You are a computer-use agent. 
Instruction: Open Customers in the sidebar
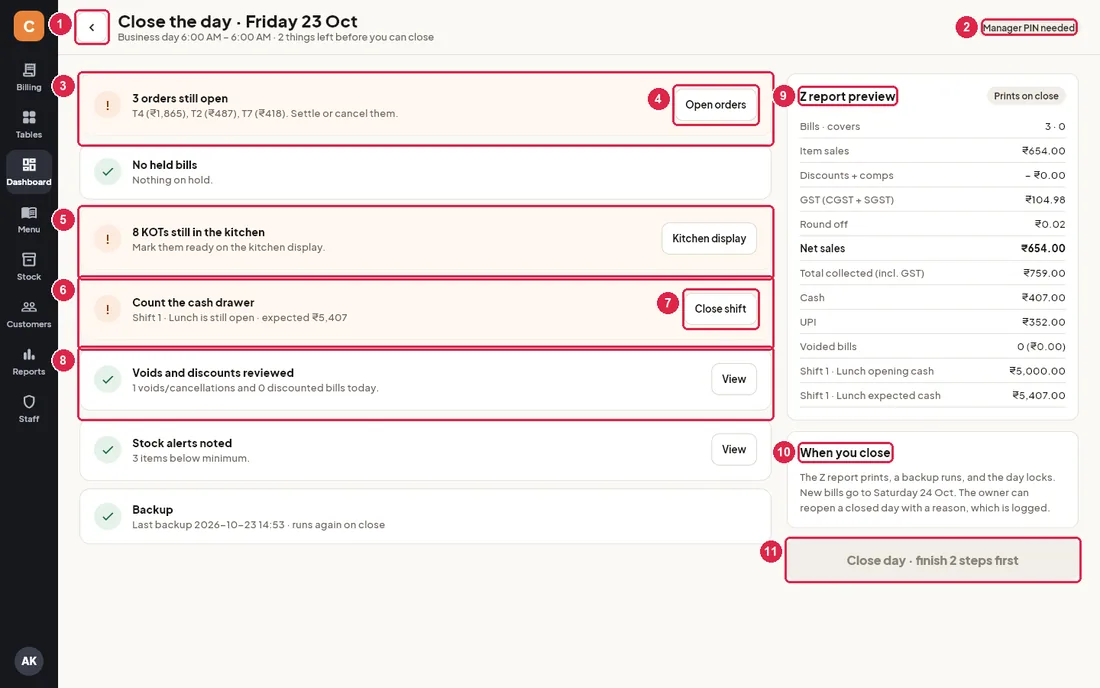(x=29, y=314)
